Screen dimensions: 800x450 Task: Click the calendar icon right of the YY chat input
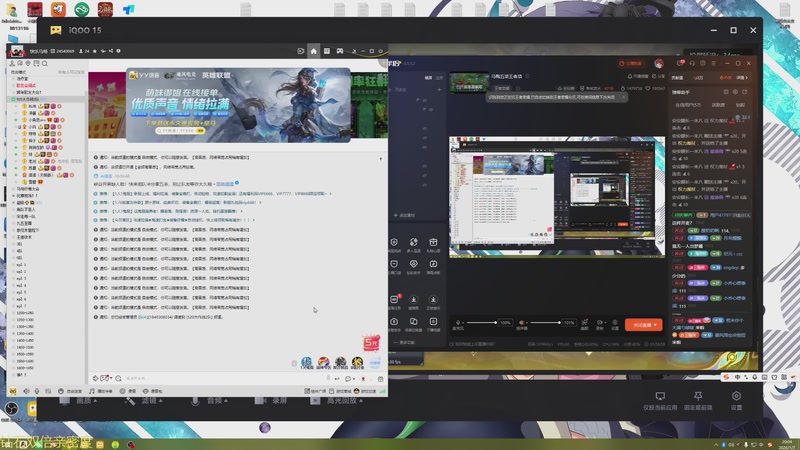[x=380, y=379]
